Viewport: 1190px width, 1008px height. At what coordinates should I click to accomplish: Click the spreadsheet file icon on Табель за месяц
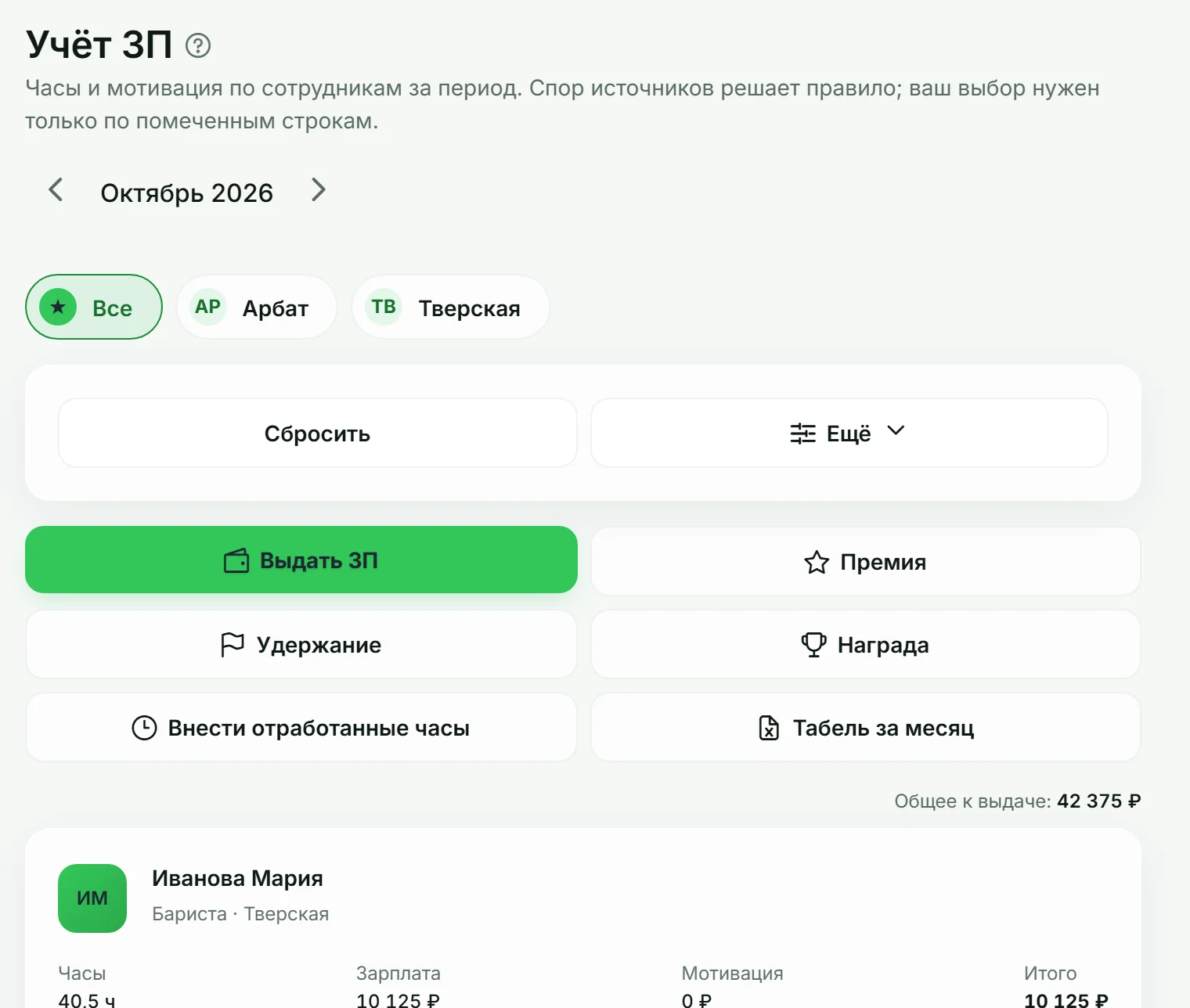[x=769, y=728]
